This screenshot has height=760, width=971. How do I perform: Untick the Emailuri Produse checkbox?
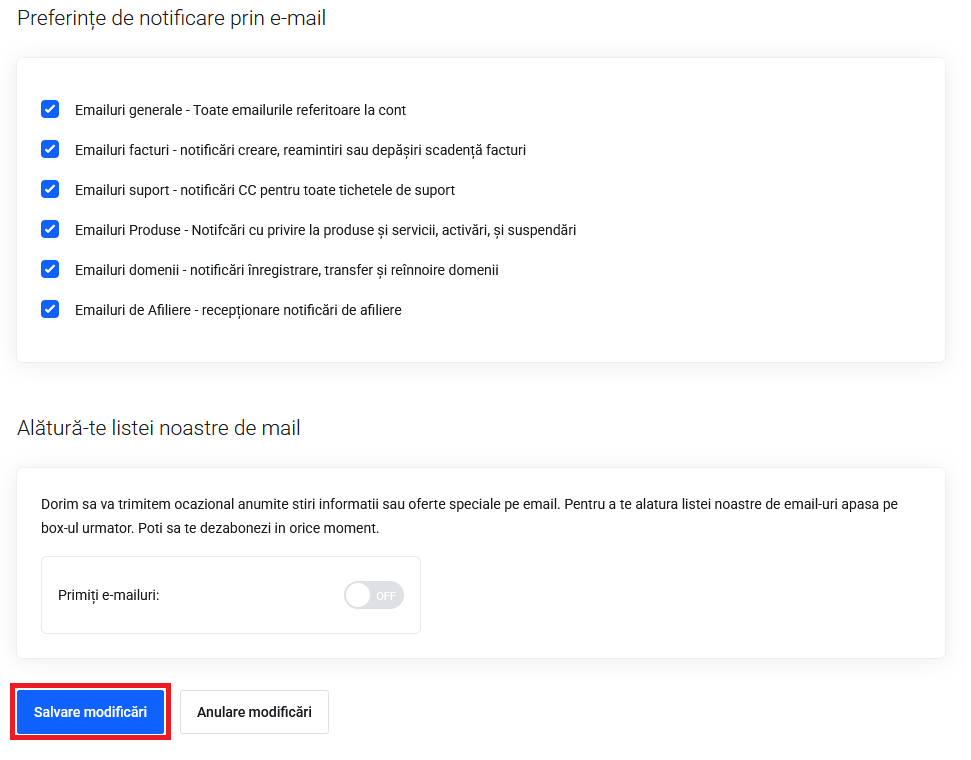[x=50, y=229]
